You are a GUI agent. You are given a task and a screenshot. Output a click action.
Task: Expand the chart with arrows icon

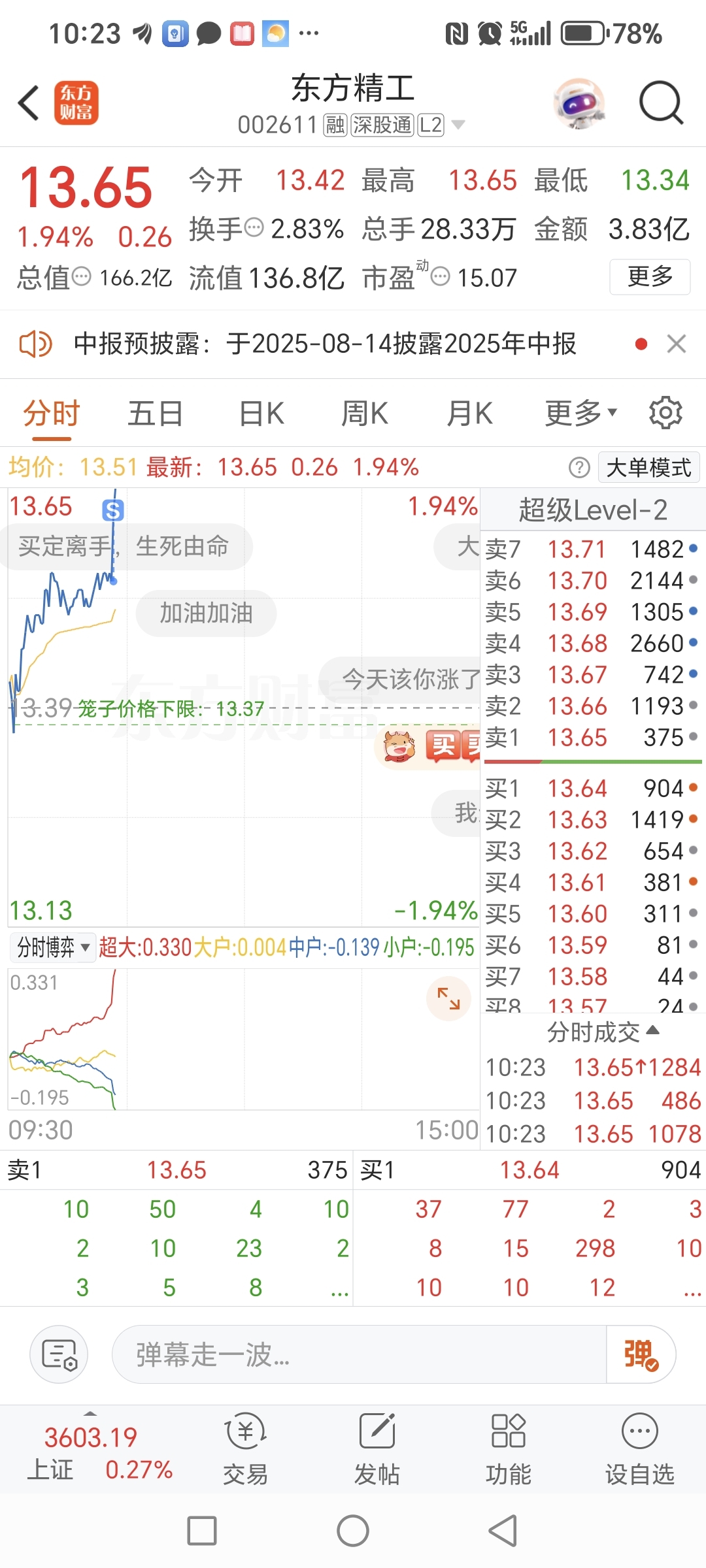pos(448,998)
